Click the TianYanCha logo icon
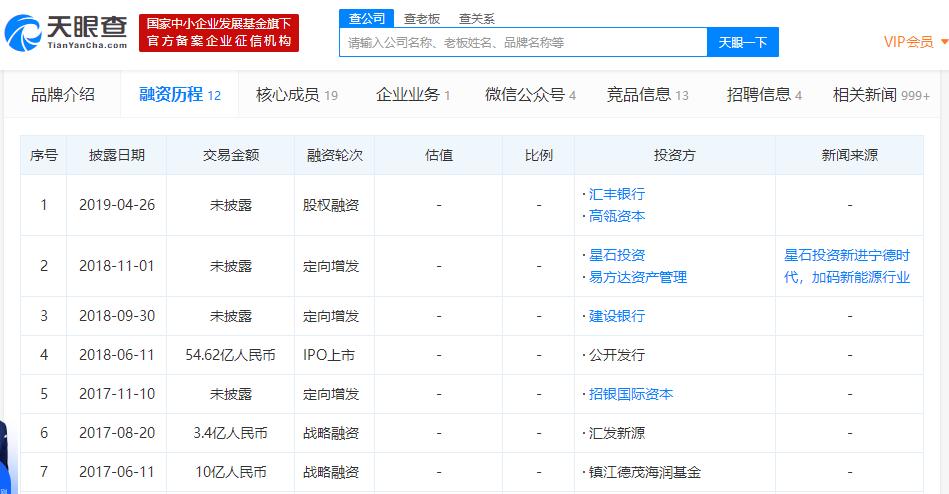The image size is (949, 494). [23, 33]
